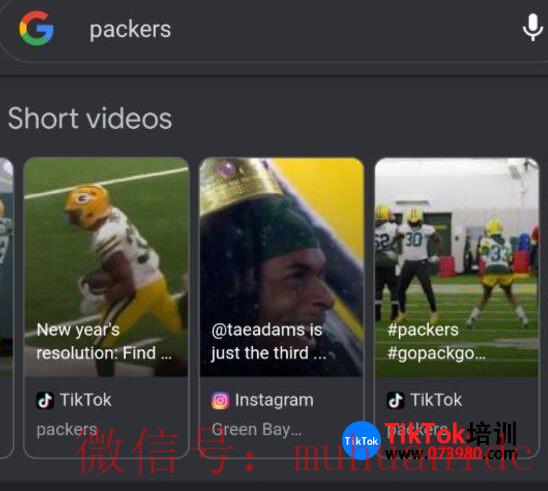Open the '@taeadams is just the third' video
The image size is (548, 491).
tap(282, 267)
